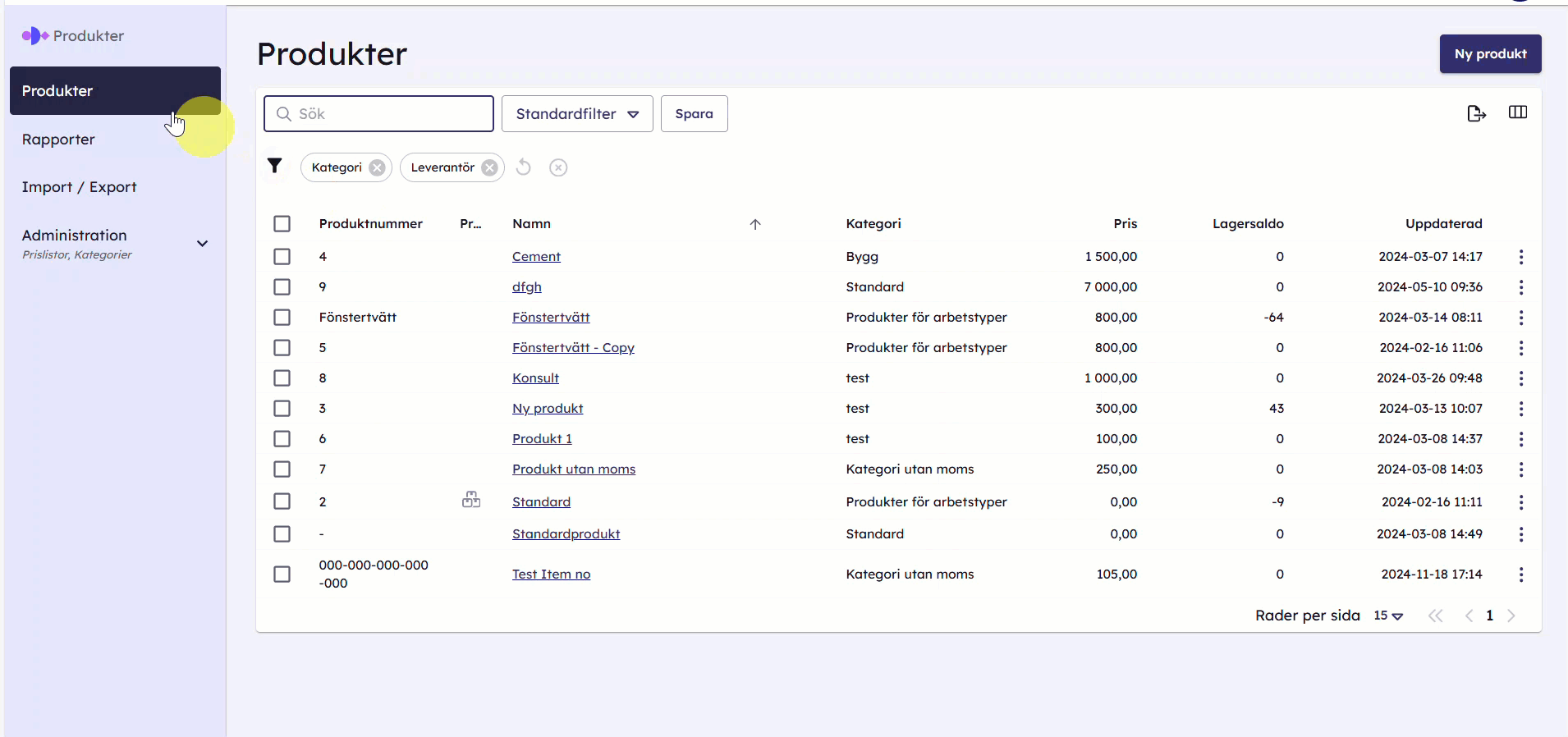This screenshot has height=737, width=1568.
Task: Open the column layout icon
Action: tap(1517, 112)
